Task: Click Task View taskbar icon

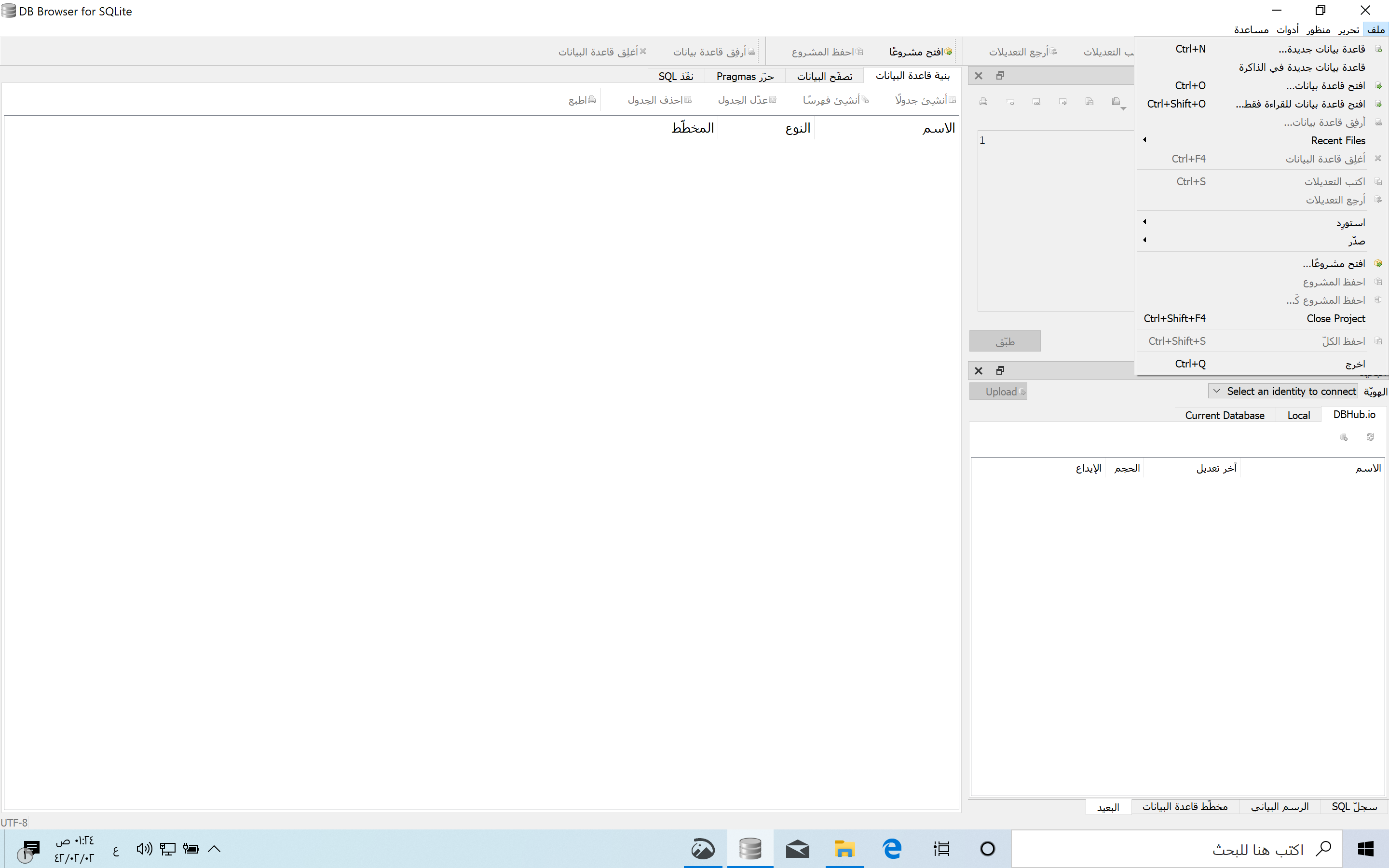Action: click(x=941, y=849)
